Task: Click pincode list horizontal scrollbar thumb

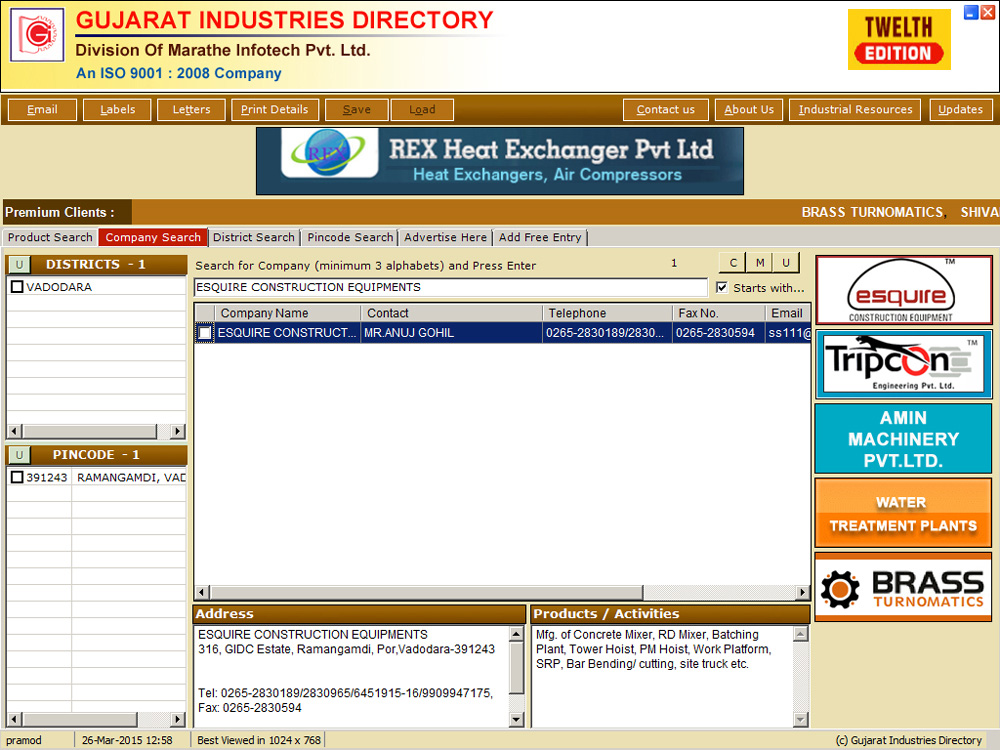Action: pos(80,719)
